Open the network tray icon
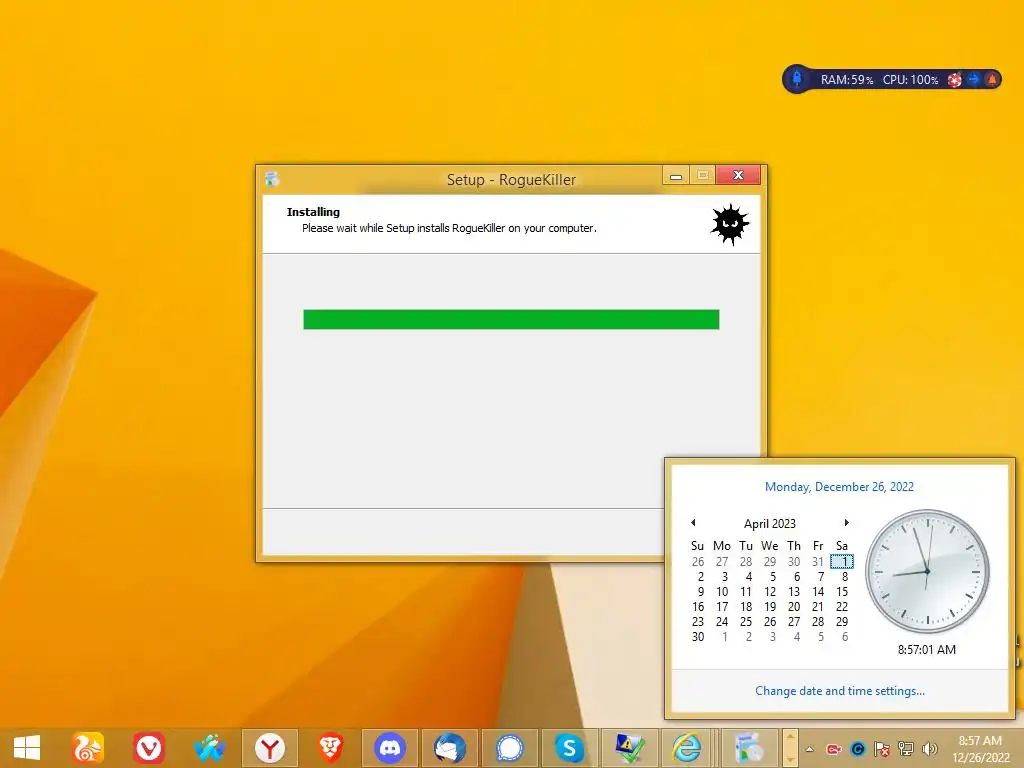The height and width of the screenshot is (768, 1024). tap(906, 749)
